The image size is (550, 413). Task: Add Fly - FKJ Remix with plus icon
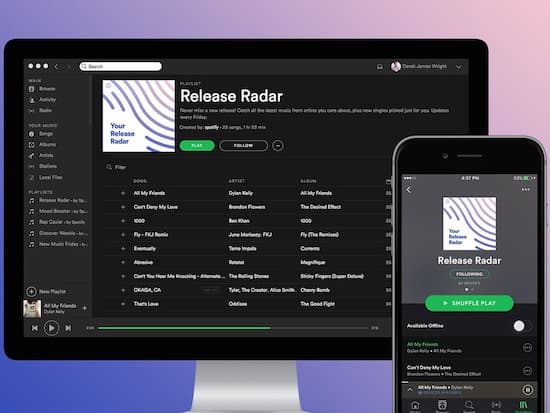(x=123, y=235)
